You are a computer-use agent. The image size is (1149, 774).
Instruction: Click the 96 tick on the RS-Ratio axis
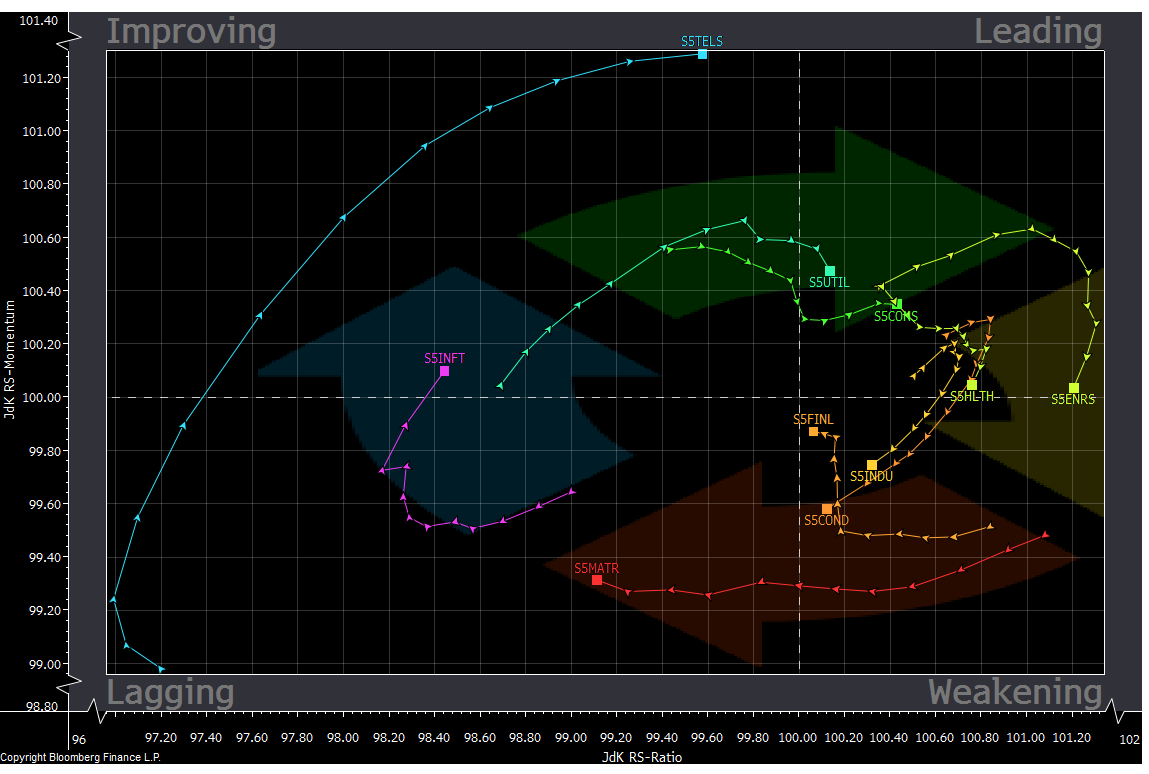(x=78, y=740)
